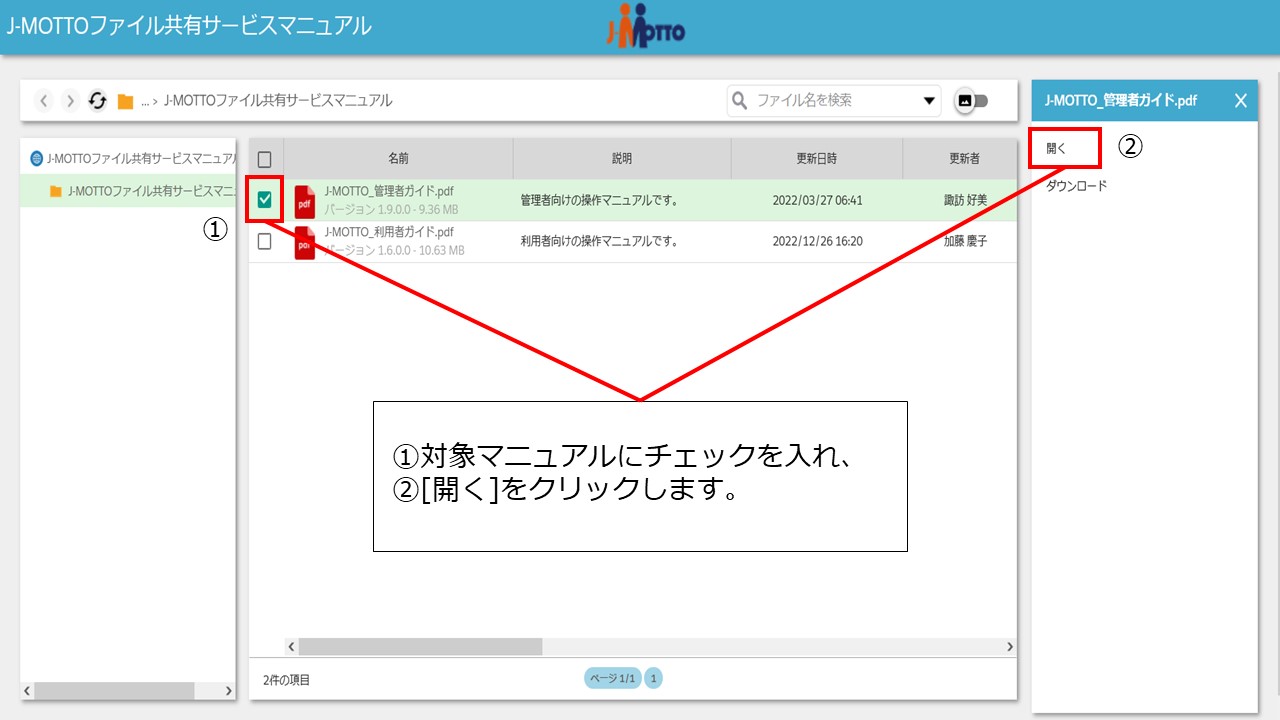Viewport: 1280px width, 720px height.
Task: Click the J-MOTTOファイル共有サービスマニュアル breadcrumb text
Action: (278, 100)
